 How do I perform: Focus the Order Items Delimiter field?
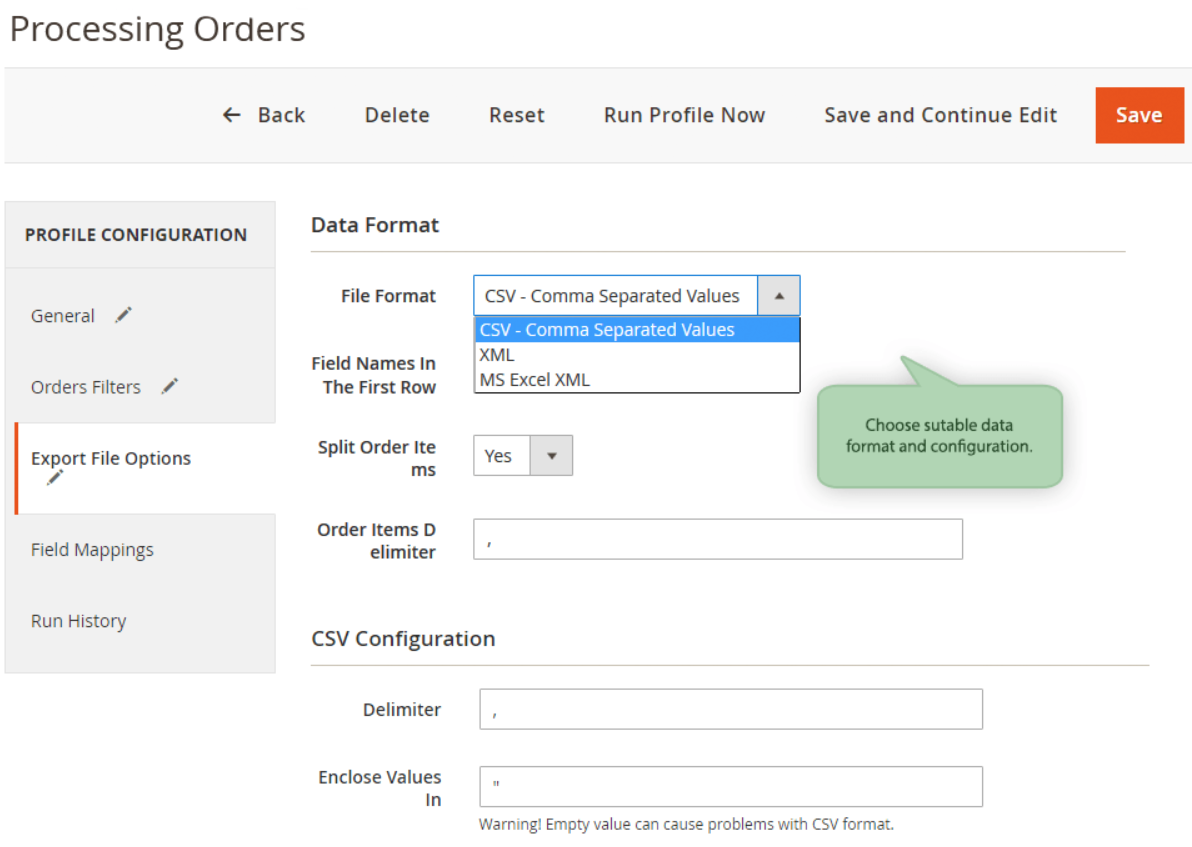[x=717, y=539]
